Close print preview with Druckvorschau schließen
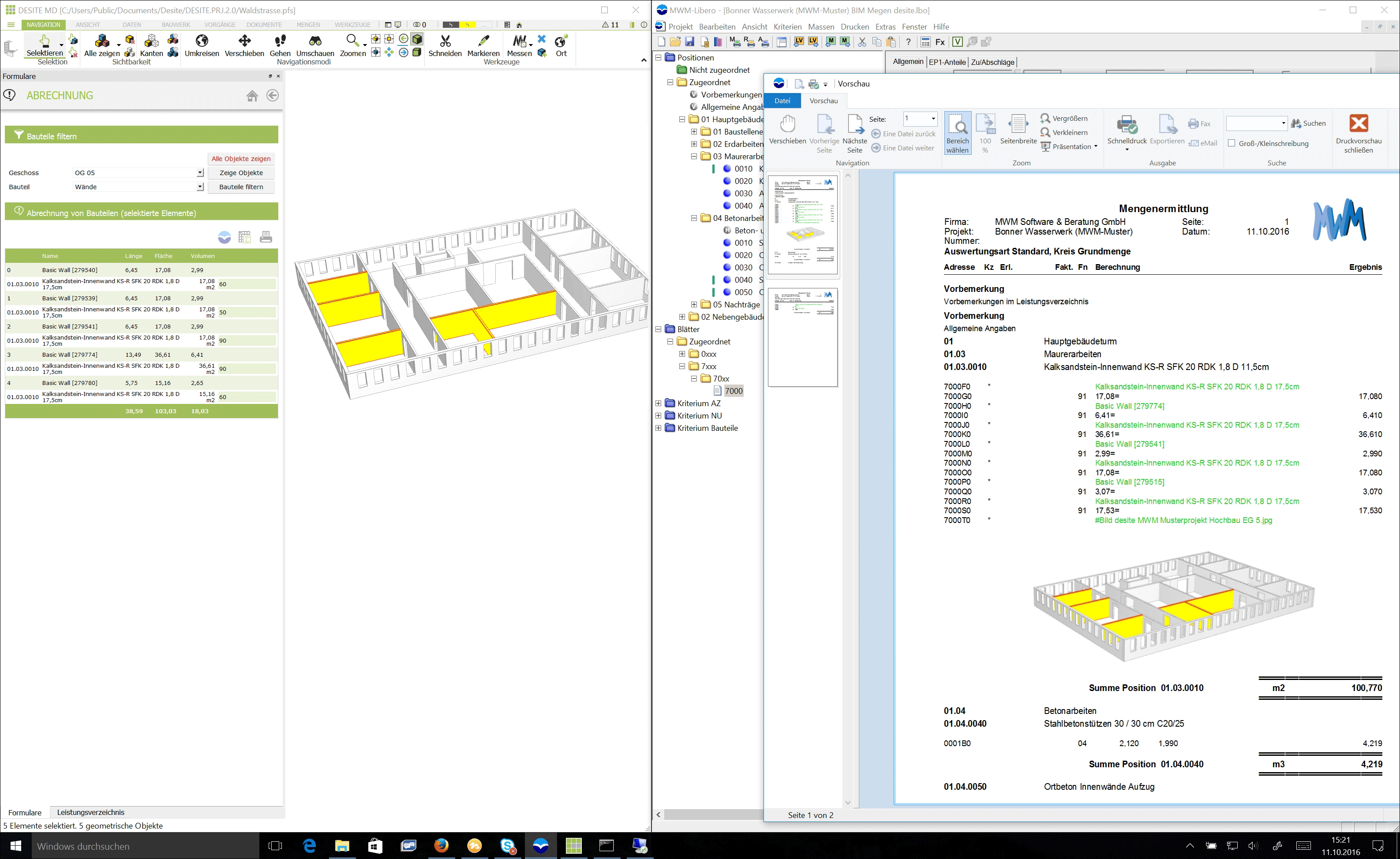Image resolution: width=1400 pixels, height=859 pixels. 1359,134
